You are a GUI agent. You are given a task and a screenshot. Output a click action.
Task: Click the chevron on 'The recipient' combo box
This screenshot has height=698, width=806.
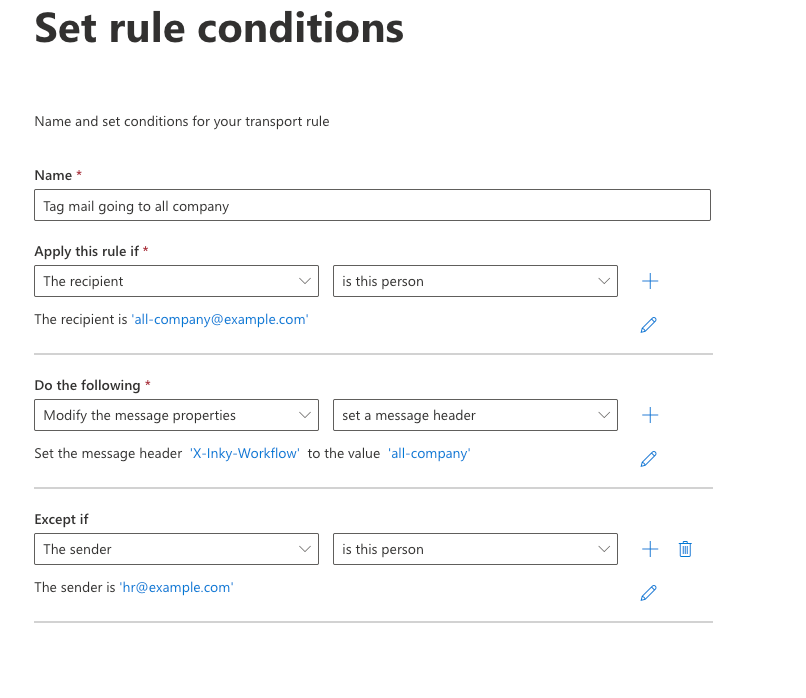coord(305,281)
